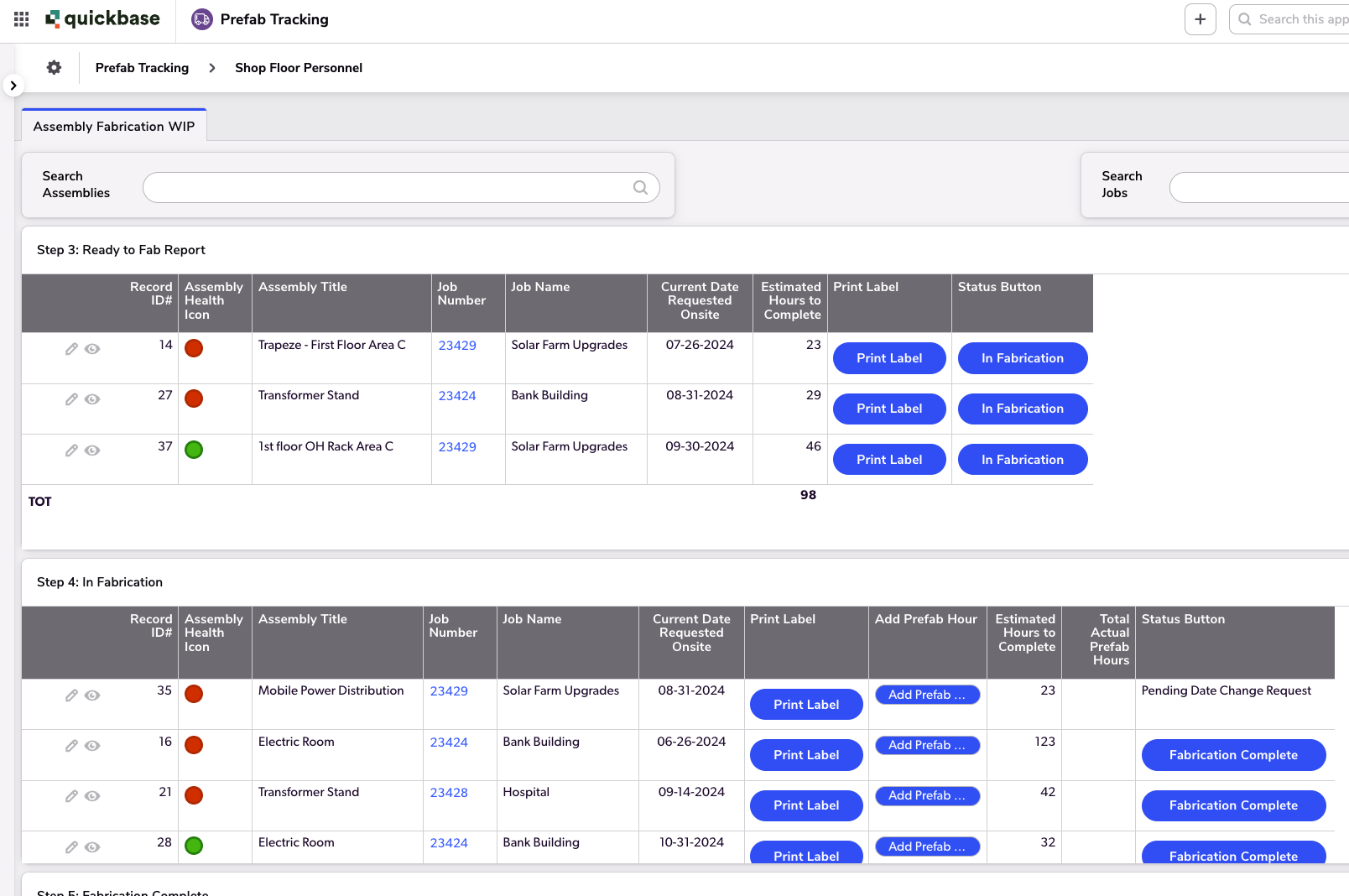
Task: View record 14 using the eye icon
Action: point(91,349)
